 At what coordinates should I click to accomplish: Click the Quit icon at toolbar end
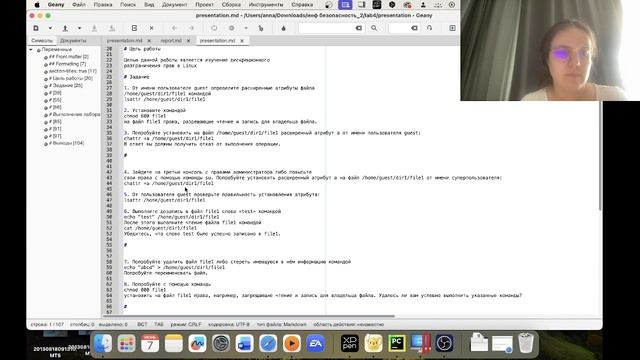click(x=452, y=28)
